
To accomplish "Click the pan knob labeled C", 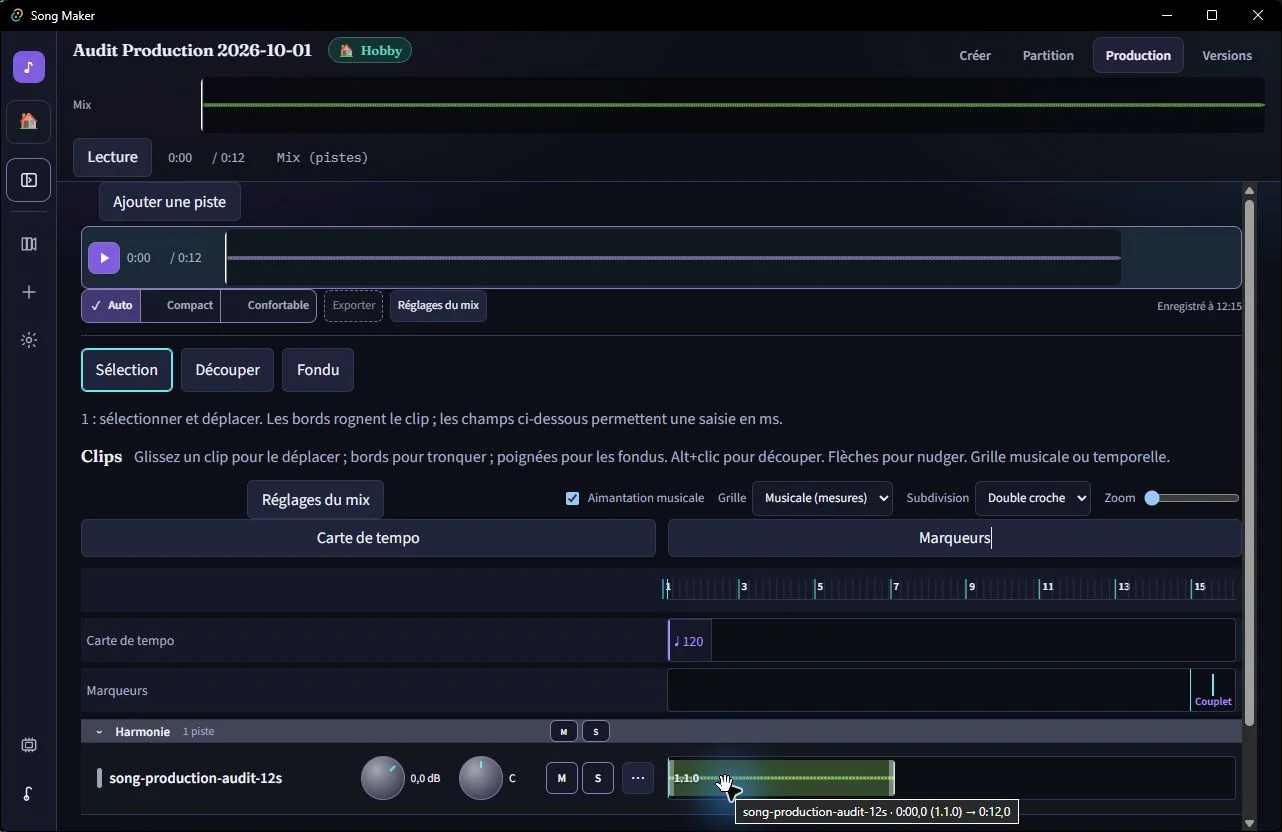I will 480,778.
